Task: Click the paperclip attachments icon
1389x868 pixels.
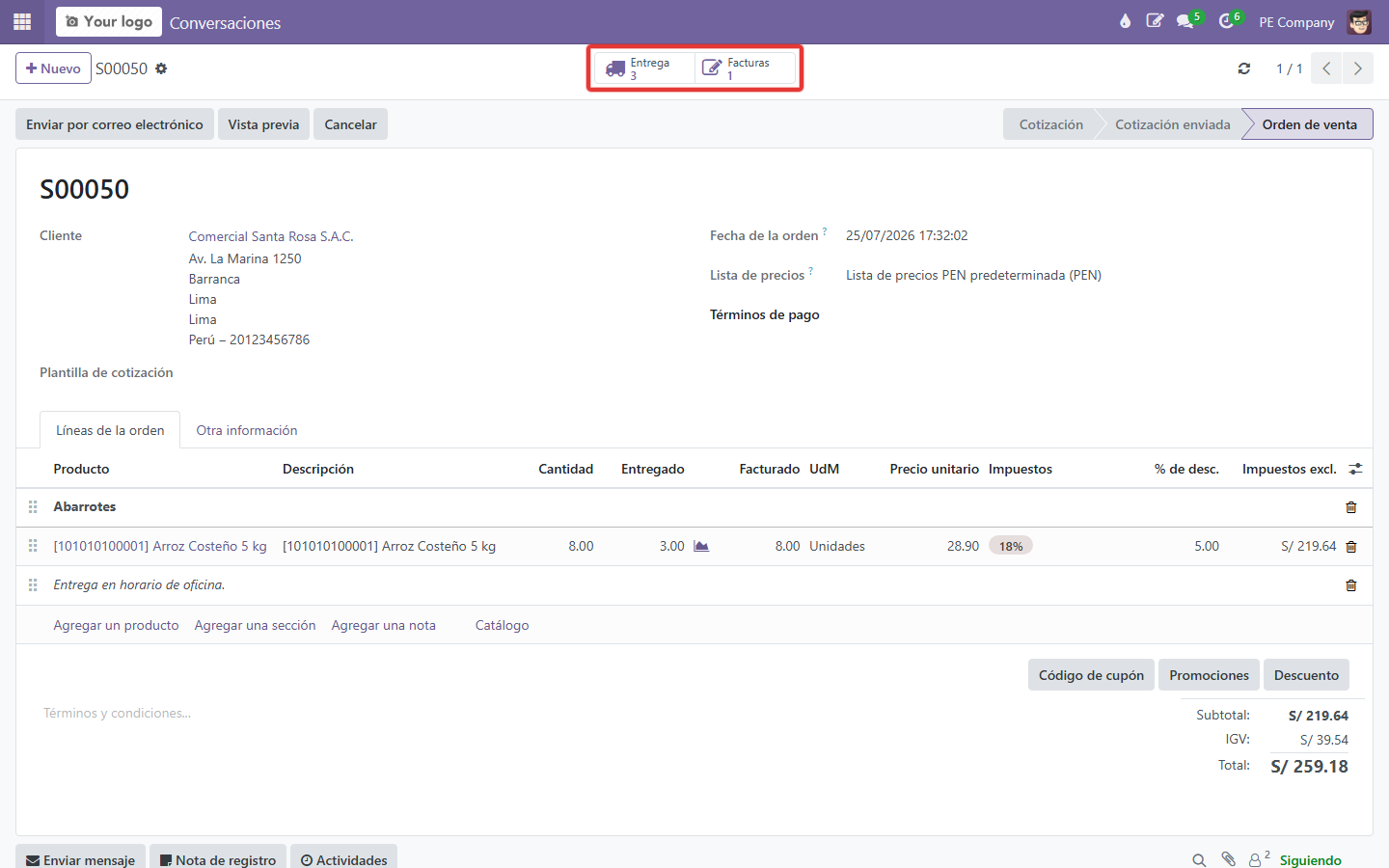Action: coord(1228,859)
